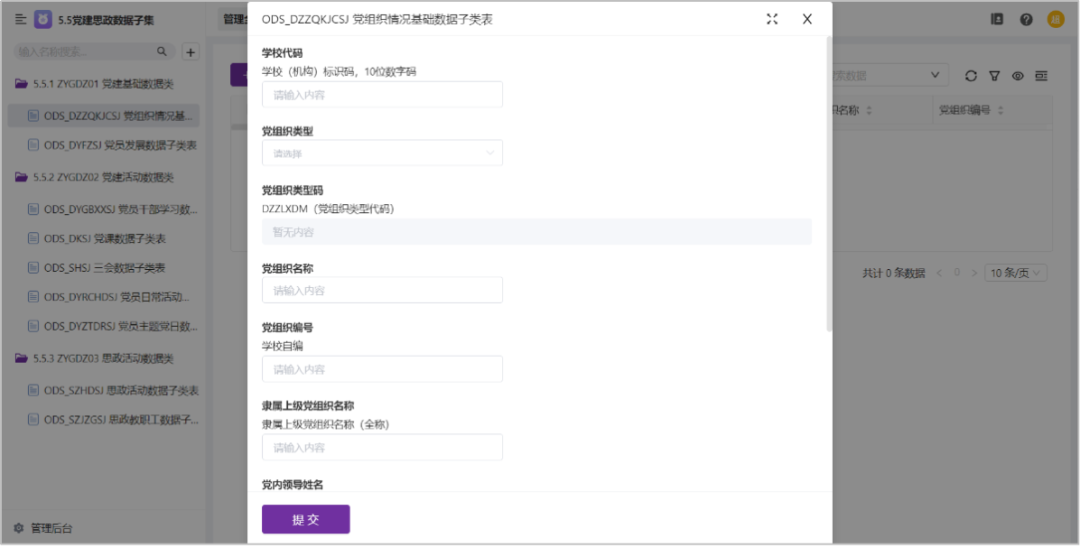This screenshot has height=548, width=1080.
Task: Go to previous page arrow
Action: click(x=939, y=273)
